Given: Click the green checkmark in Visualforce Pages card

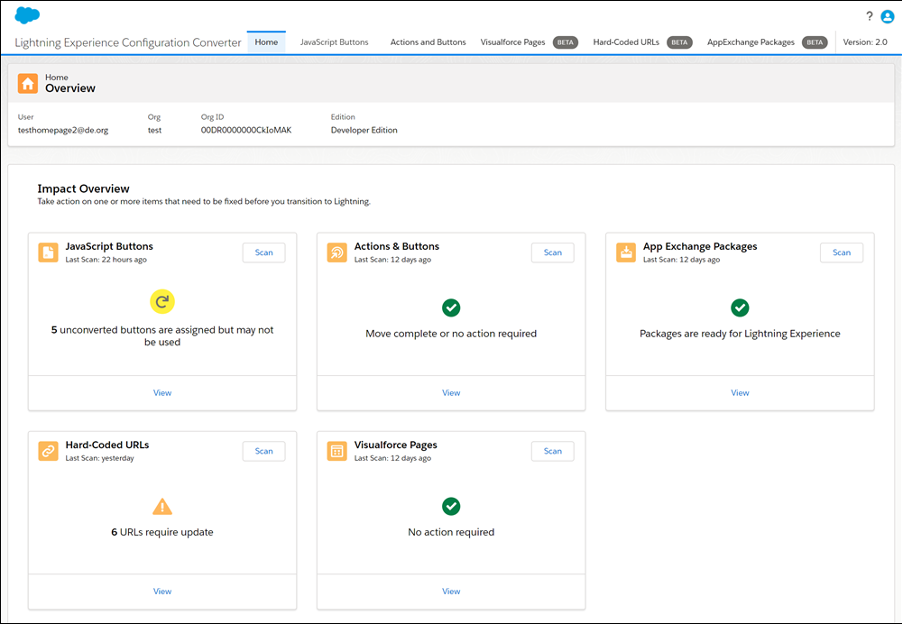Looking at the screenshot, I should (450, 506).
